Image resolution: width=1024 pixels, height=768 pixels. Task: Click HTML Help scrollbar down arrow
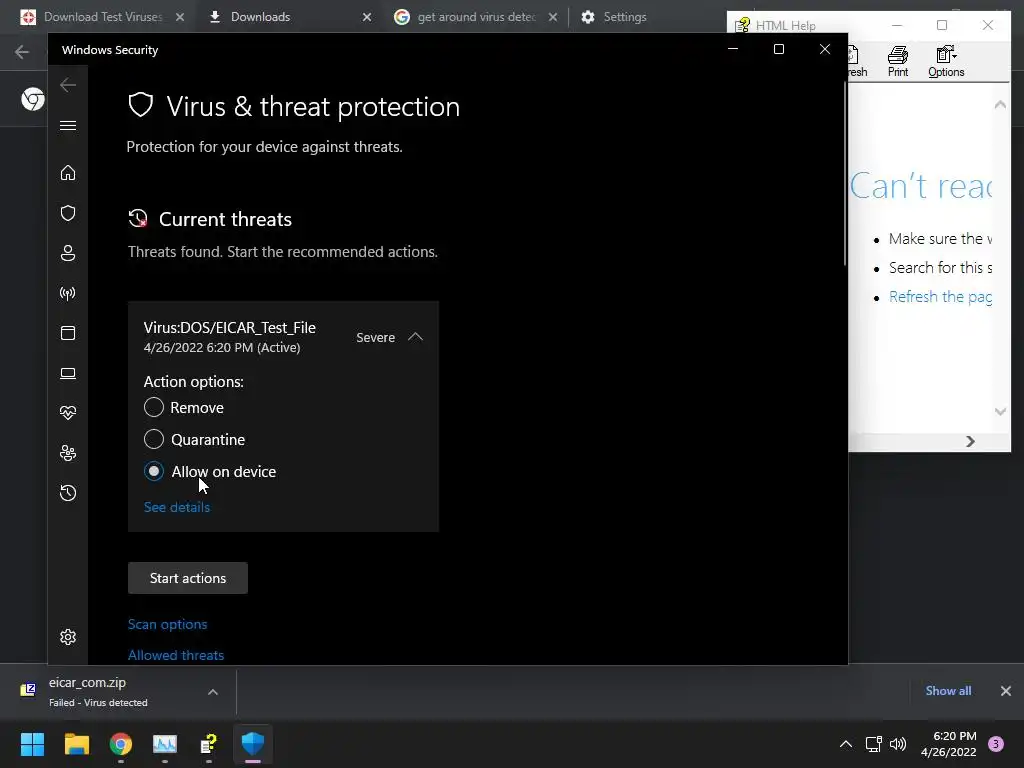tap(1000, 411)
